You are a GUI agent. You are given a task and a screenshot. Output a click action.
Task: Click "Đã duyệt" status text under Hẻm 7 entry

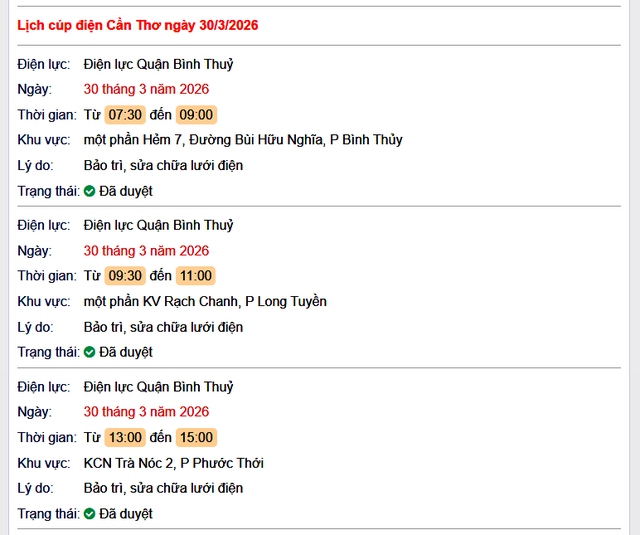pos(126,191)
